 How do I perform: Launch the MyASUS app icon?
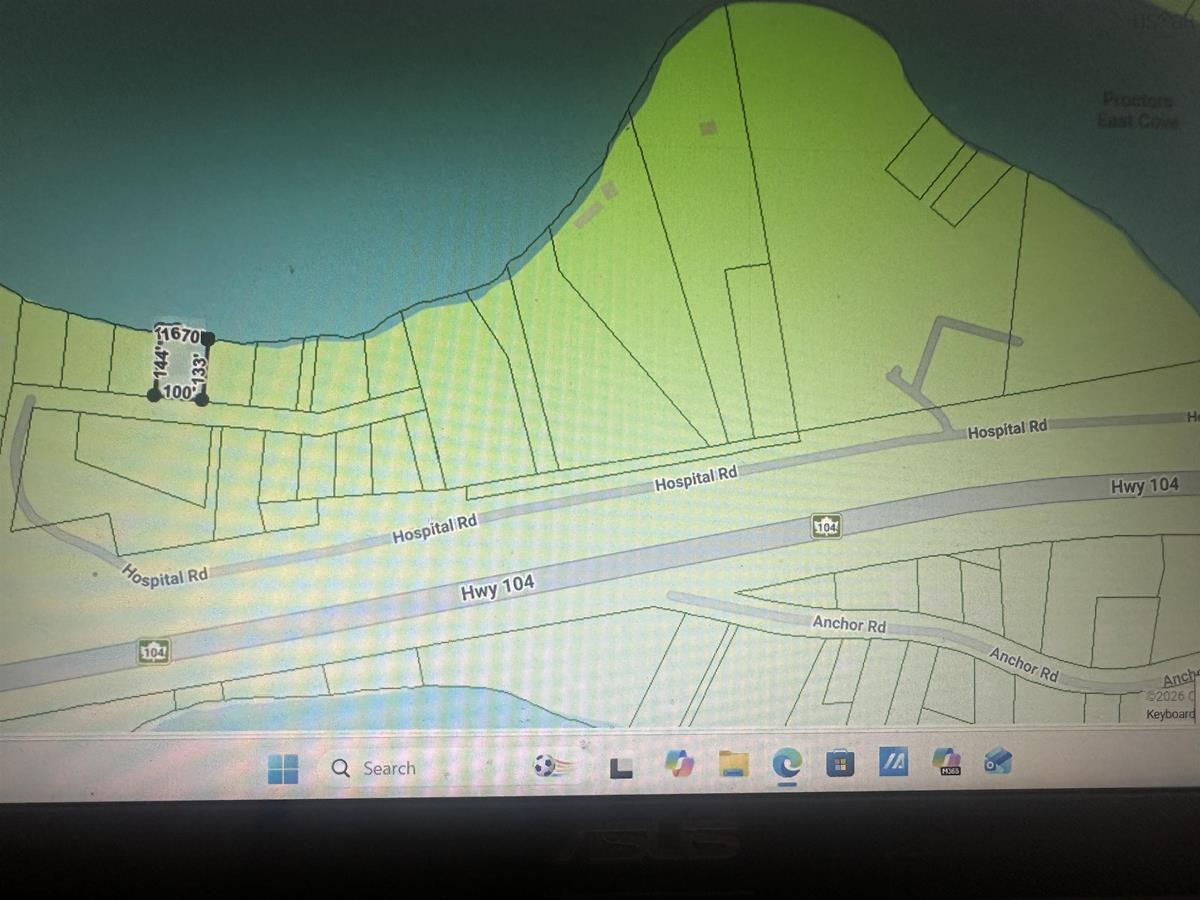[892, 762]
